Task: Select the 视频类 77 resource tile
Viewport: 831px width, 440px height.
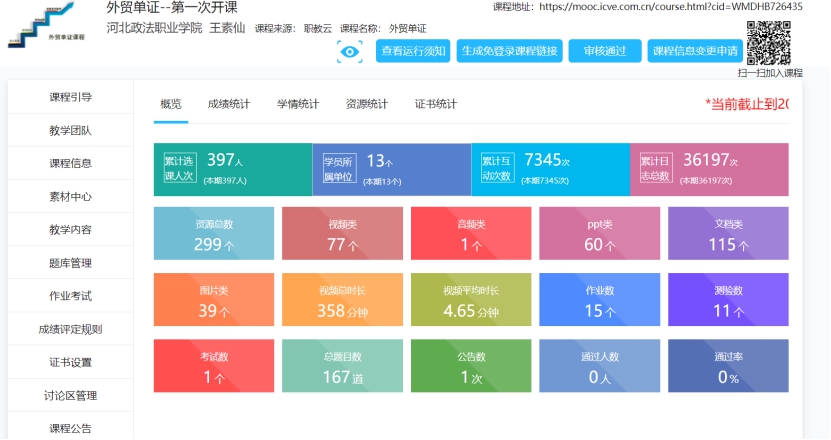Action: [x=342, y=235]
